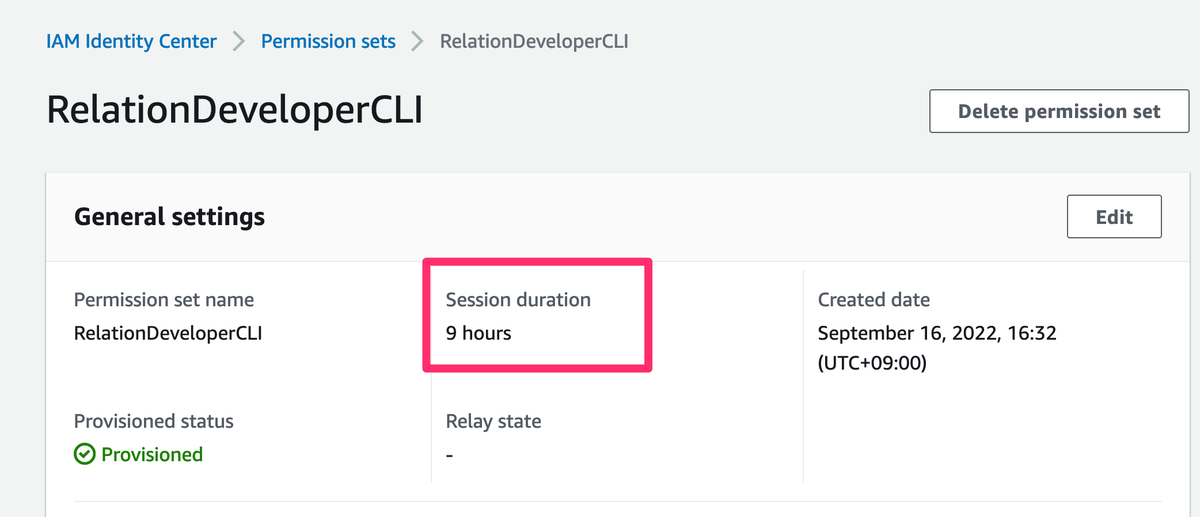The height and width of the screenshot is (517, 1200).
Task: Click the Delete permission set button
Action: 1059,111
